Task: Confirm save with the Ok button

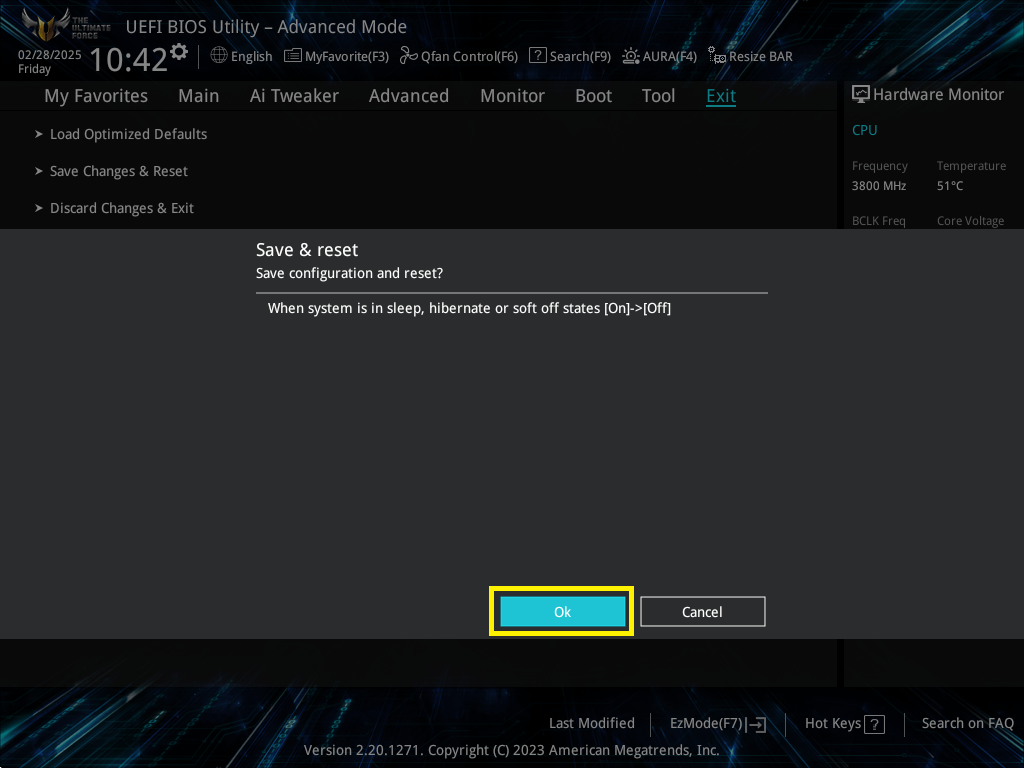Action: [x=562, y=612]
